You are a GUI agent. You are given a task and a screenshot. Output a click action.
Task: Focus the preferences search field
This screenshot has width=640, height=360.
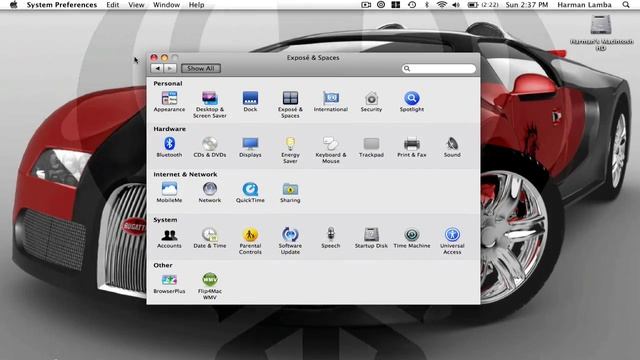pos(439,69)
